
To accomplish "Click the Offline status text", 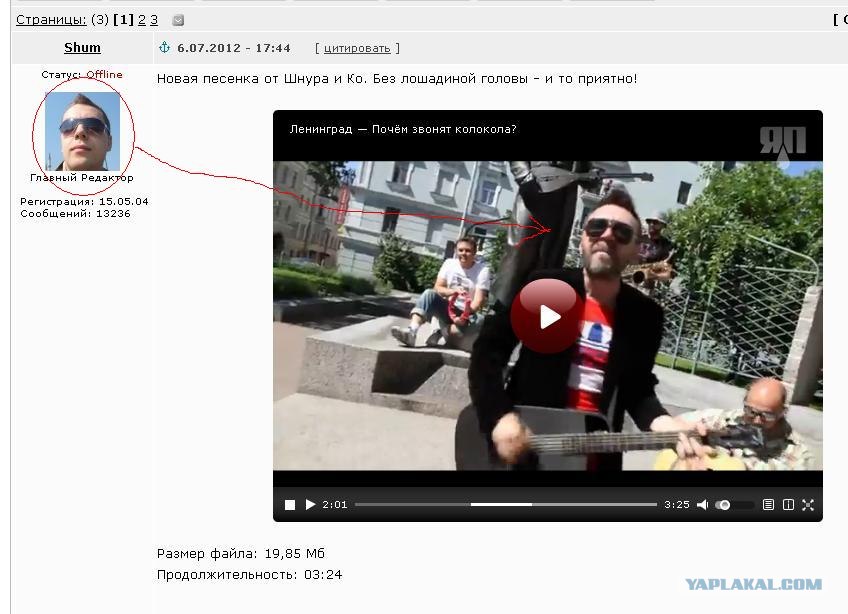I will click(104, 75).
